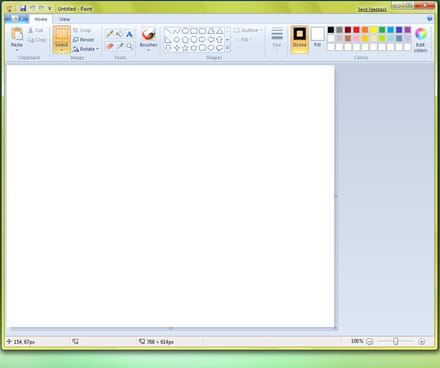
Task: Choose the Diamond shape
Action: (x=177, y=40)
